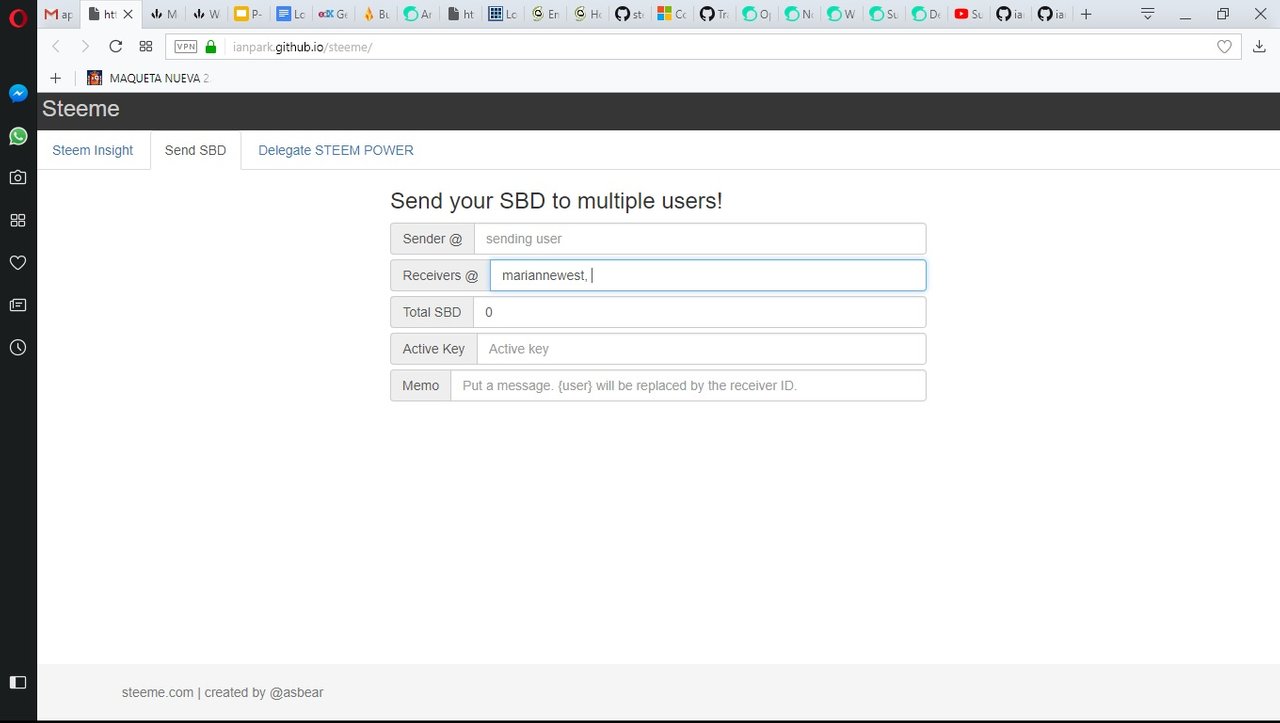Go back with the browser back arrow

tap(56, 46)
